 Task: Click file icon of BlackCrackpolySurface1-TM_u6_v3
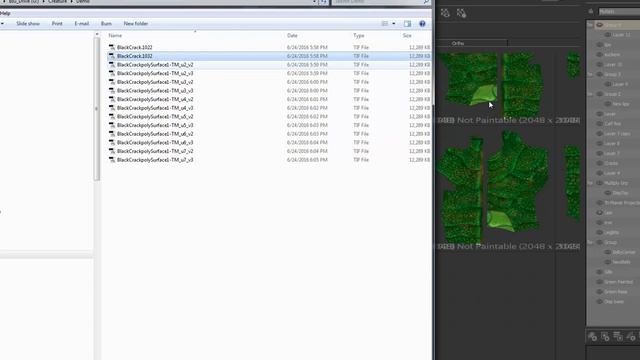point(112,142)
